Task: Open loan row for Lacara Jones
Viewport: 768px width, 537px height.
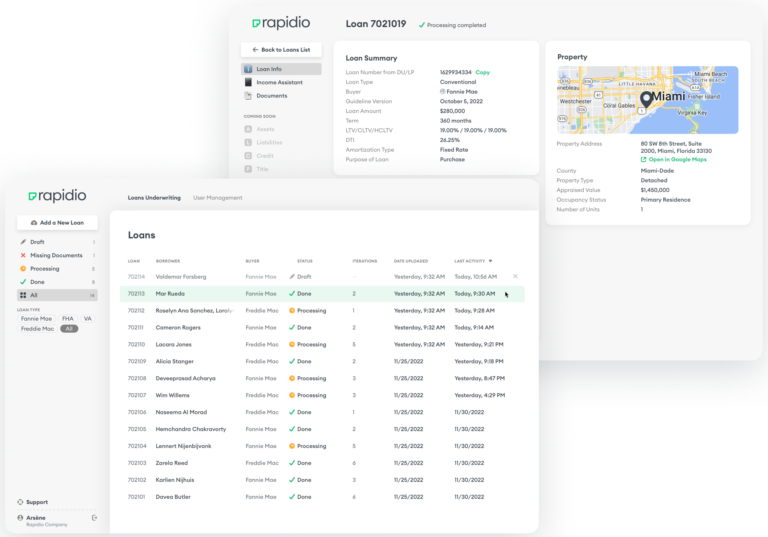Action: coord(322,344)
